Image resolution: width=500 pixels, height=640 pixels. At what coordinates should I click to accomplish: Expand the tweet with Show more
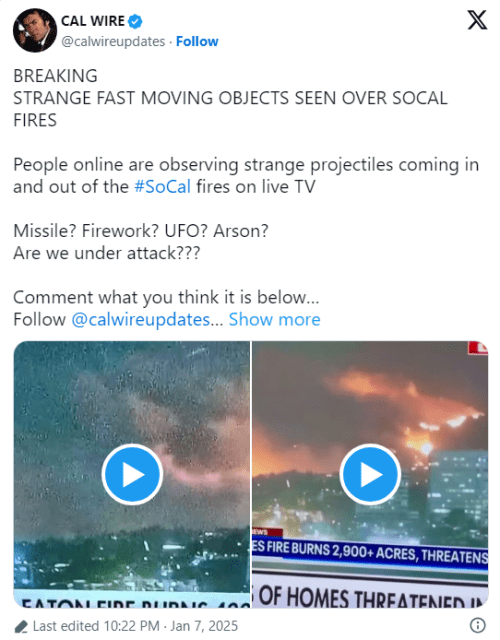[274, 319]
